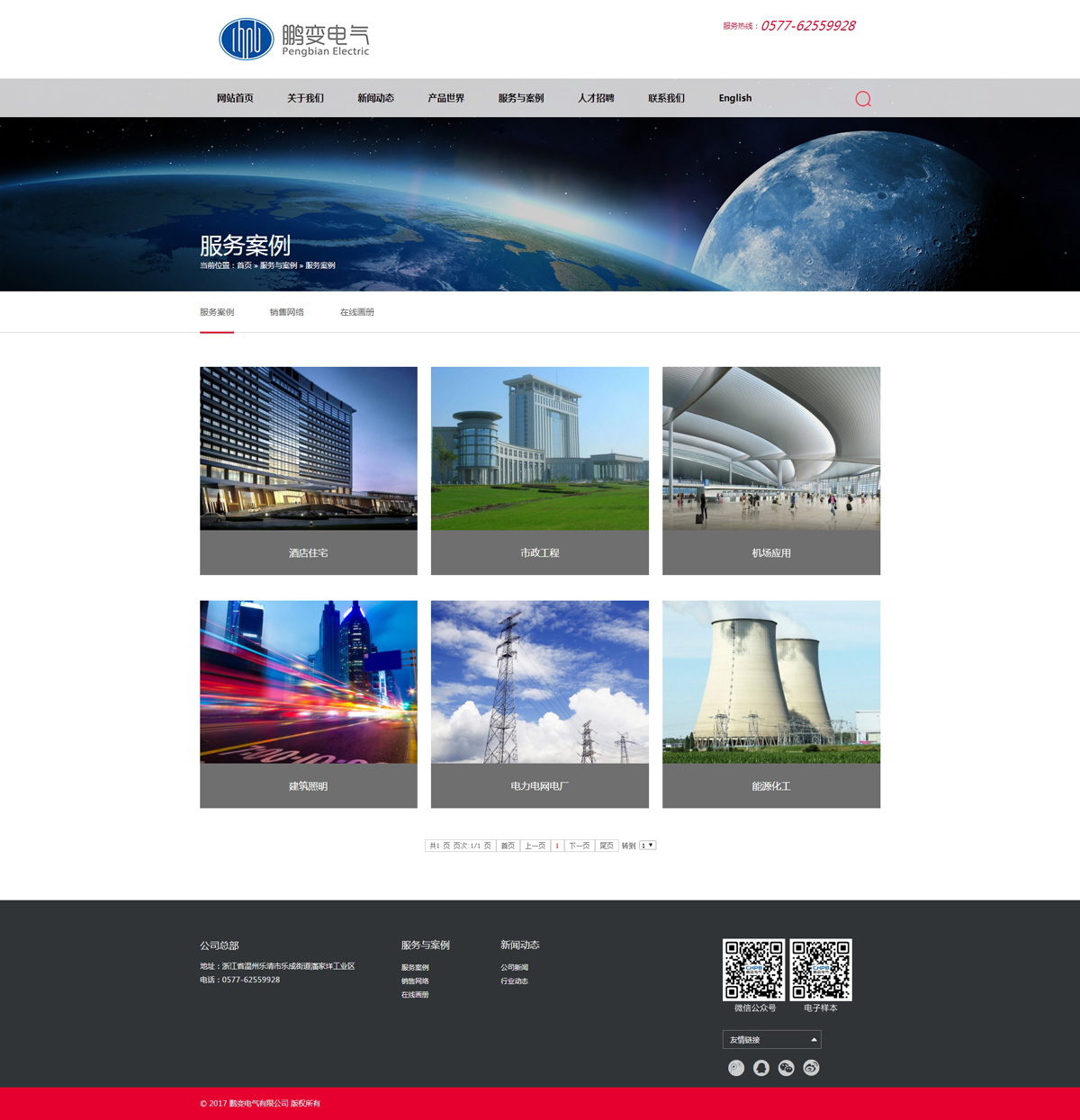This screenshot has width=1080, height=1120.
Task: Click 首页 in the breadcrumb
Action: 244,265
